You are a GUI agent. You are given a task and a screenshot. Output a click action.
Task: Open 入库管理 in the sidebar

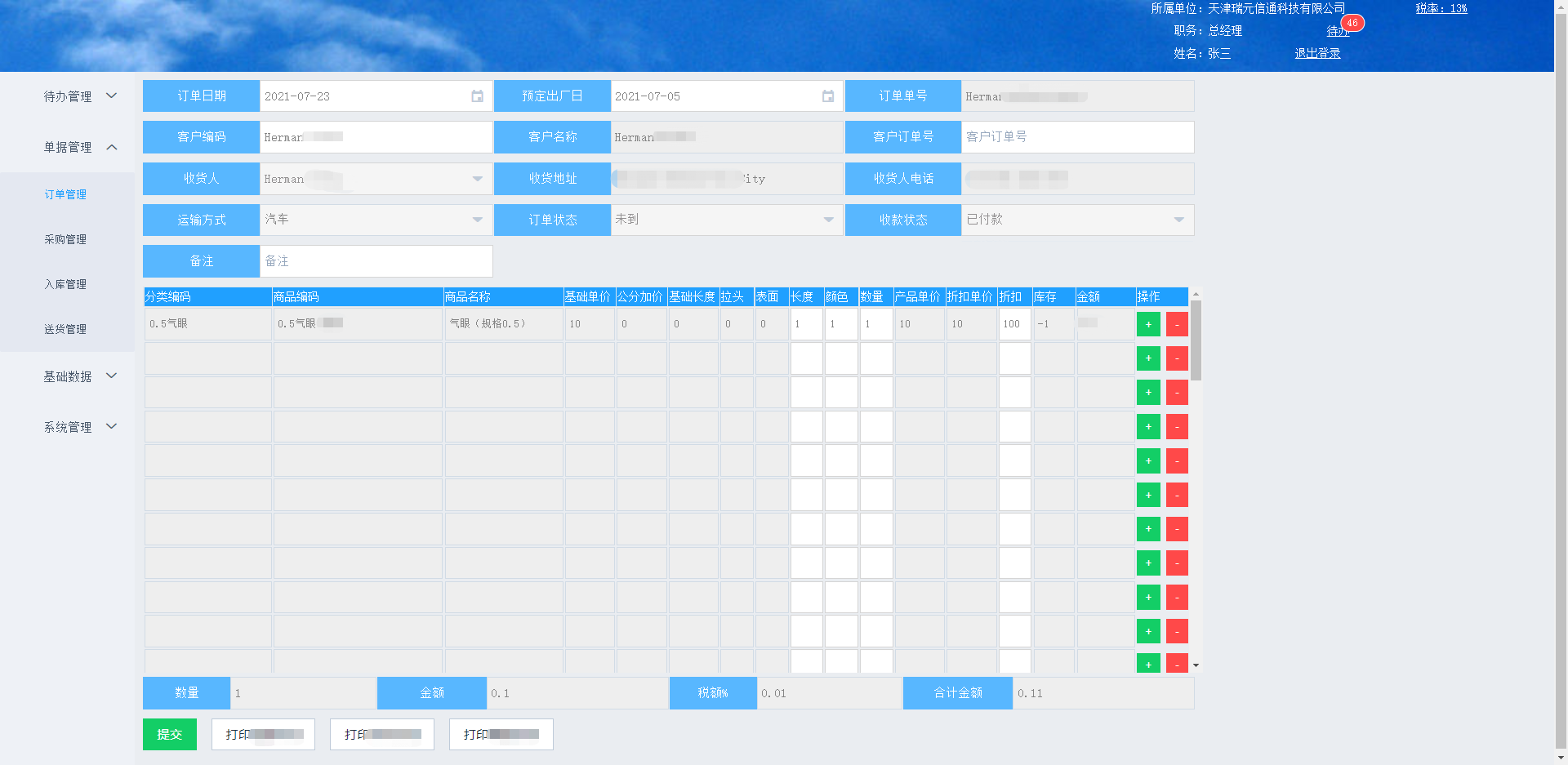[65, 284]
